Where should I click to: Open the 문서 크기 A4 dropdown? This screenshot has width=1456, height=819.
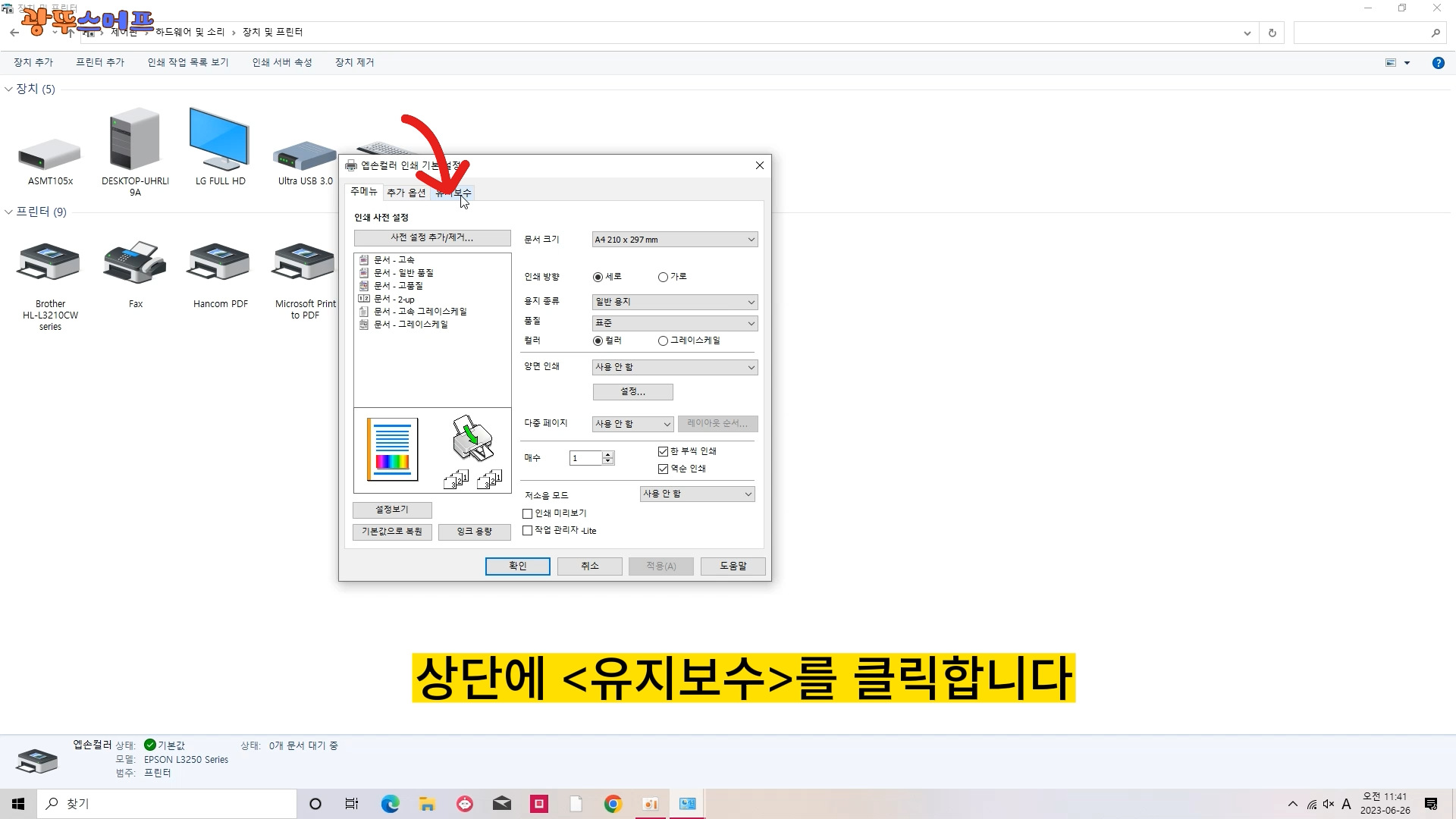pyautogui.click(x=674, y=240)
